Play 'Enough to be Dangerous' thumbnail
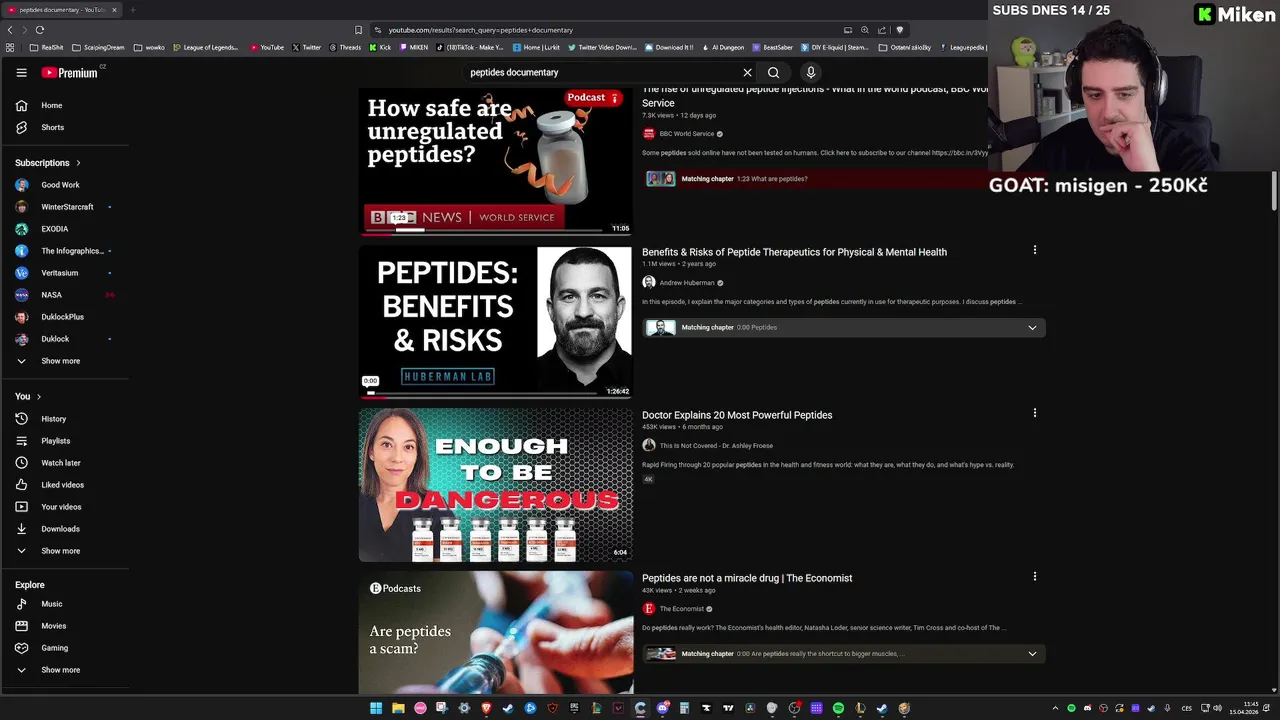This screenshot has height=720, width=1280. (x=495, y=484)
